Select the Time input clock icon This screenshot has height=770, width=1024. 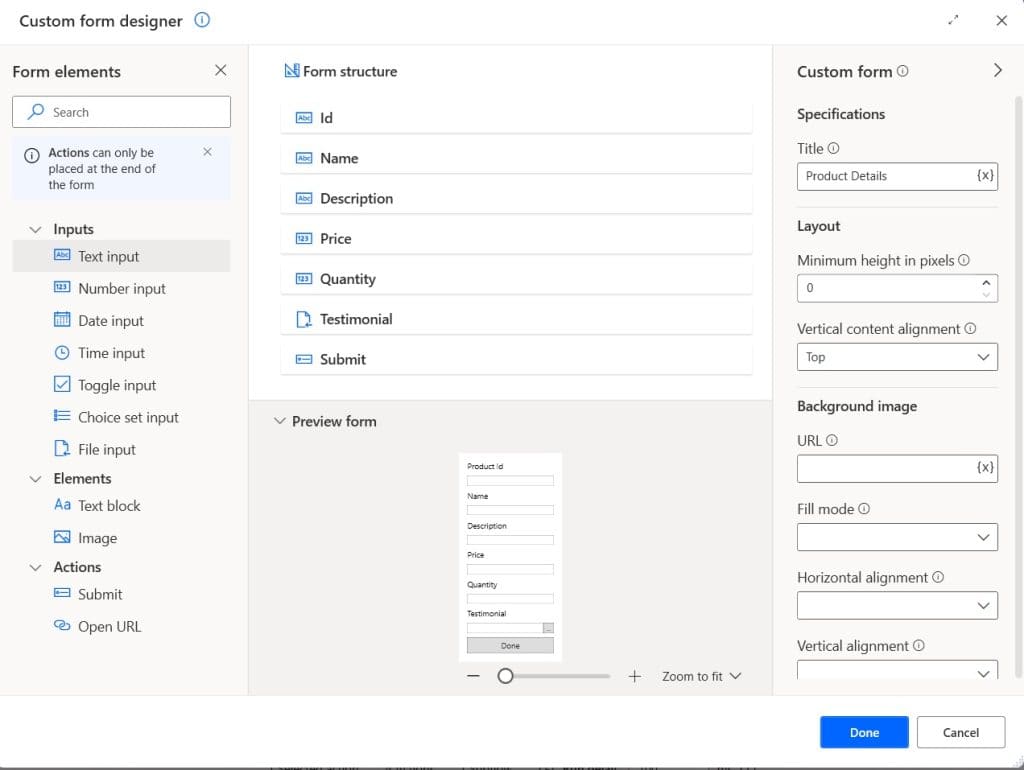(62, 353)
